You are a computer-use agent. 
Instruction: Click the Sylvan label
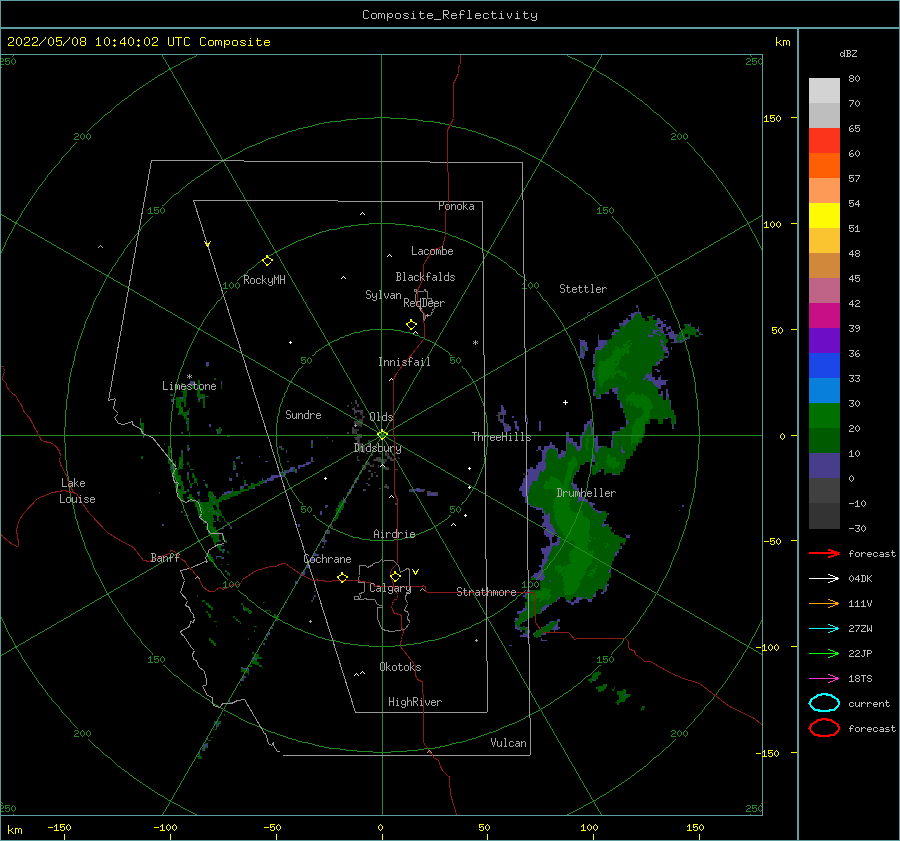(x=383, y=295)
